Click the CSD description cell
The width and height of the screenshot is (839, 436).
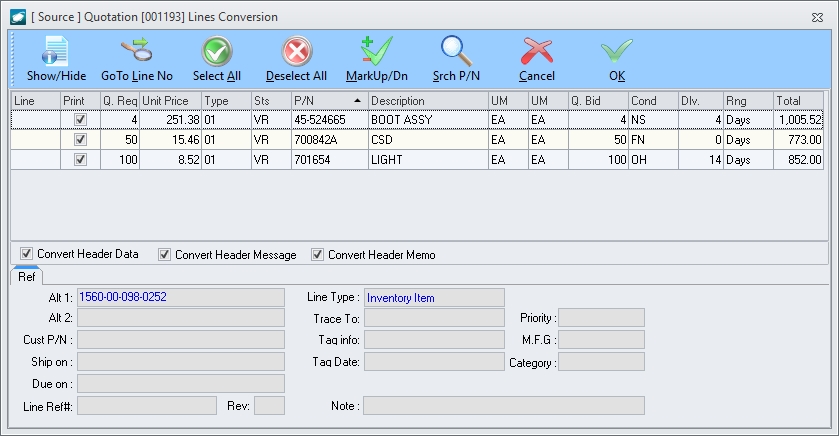[x=428, y=140]
